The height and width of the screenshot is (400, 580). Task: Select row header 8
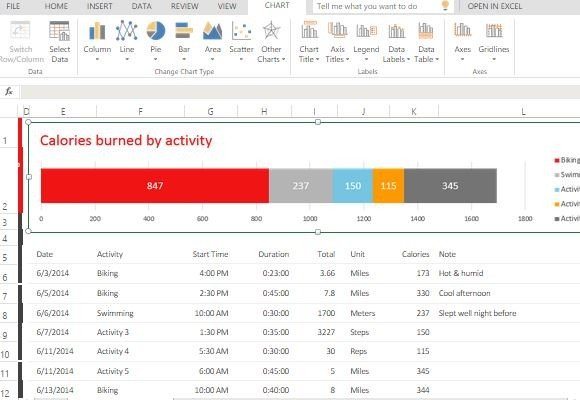pyautogui.click(x=5, y=315)
